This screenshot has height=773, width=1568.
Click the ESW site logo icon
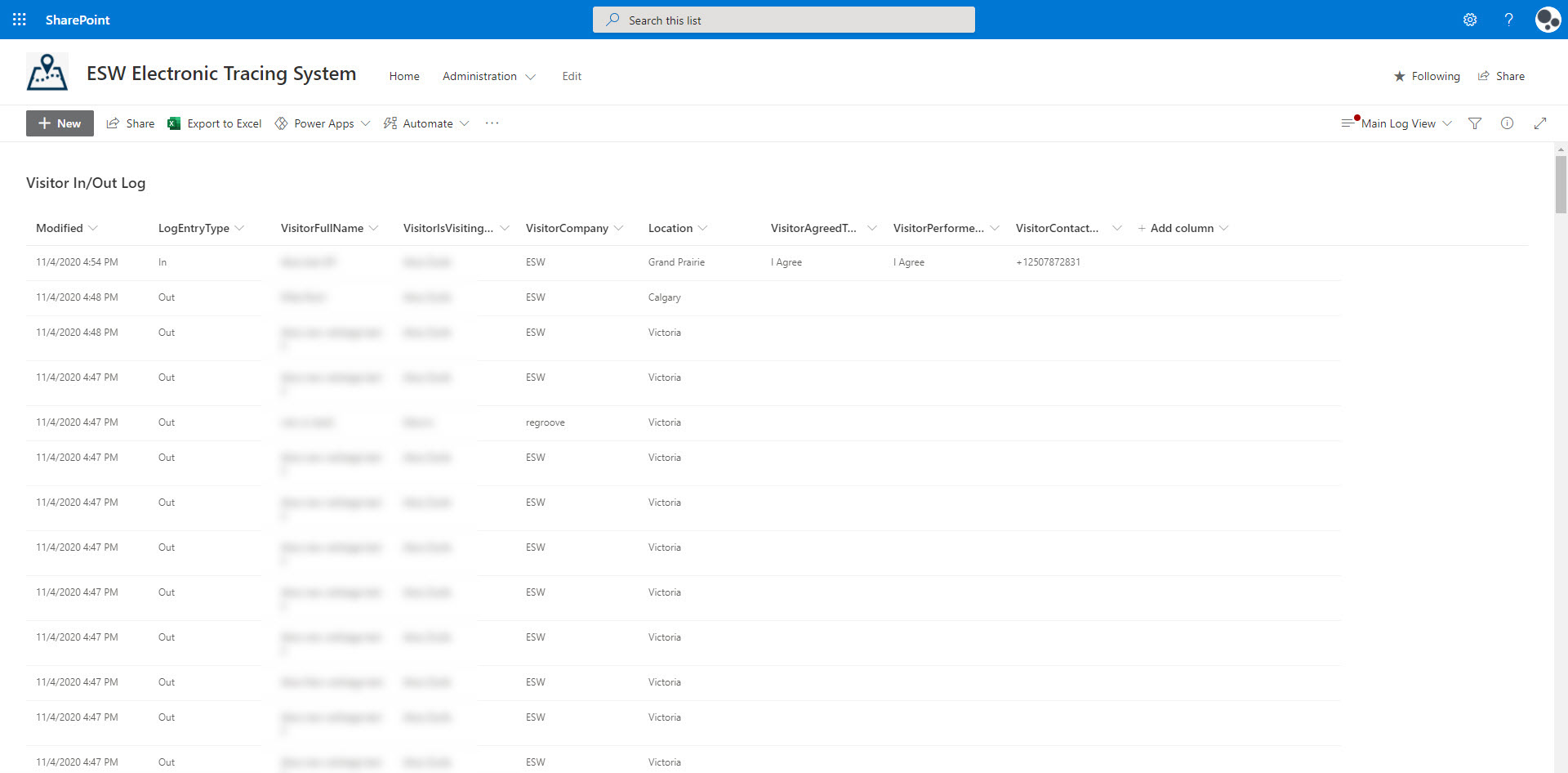click(x=47, y=73)
